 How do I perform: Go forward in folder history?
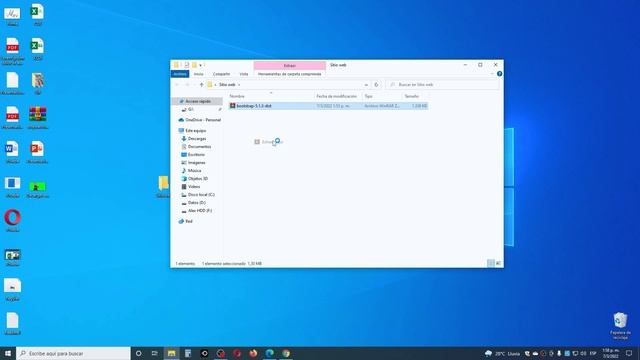(187, 85)
